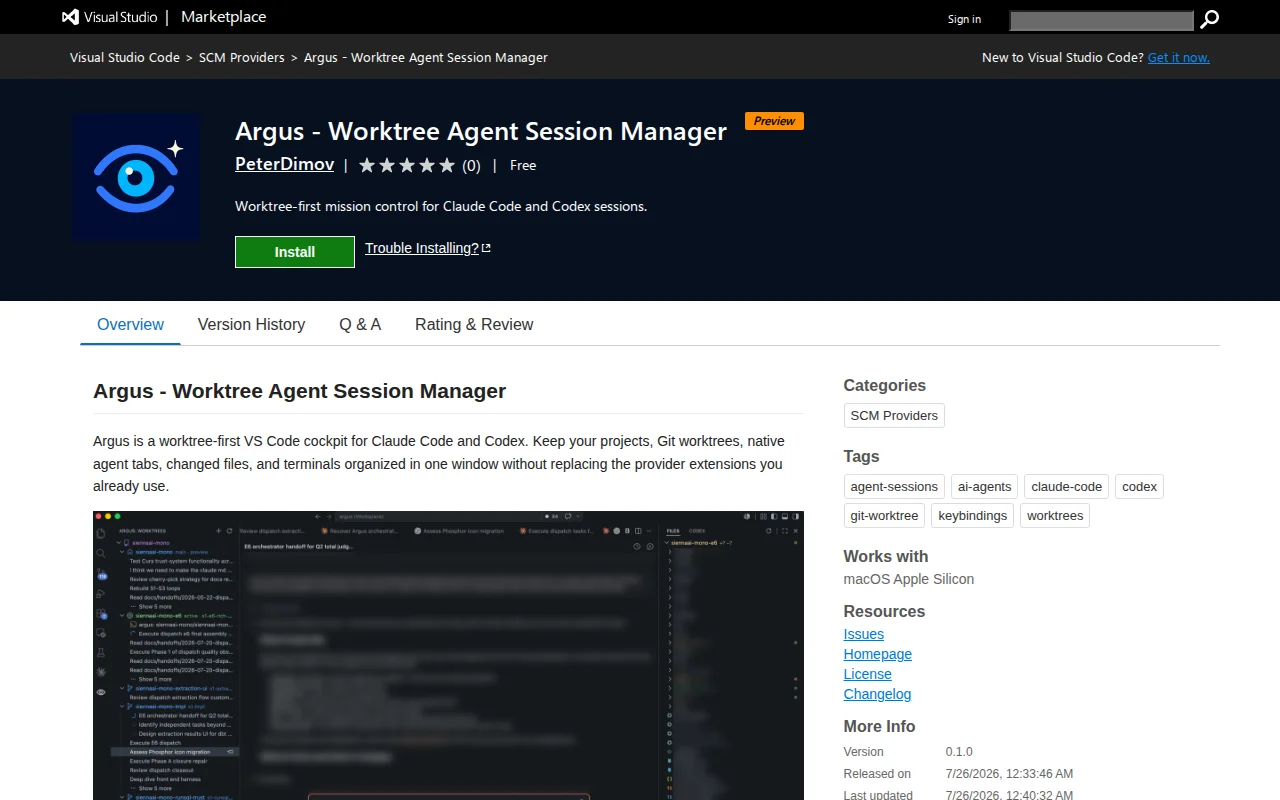Click the Released on date 7/26/2026, 12:33:46 AM

[1010, 774]
